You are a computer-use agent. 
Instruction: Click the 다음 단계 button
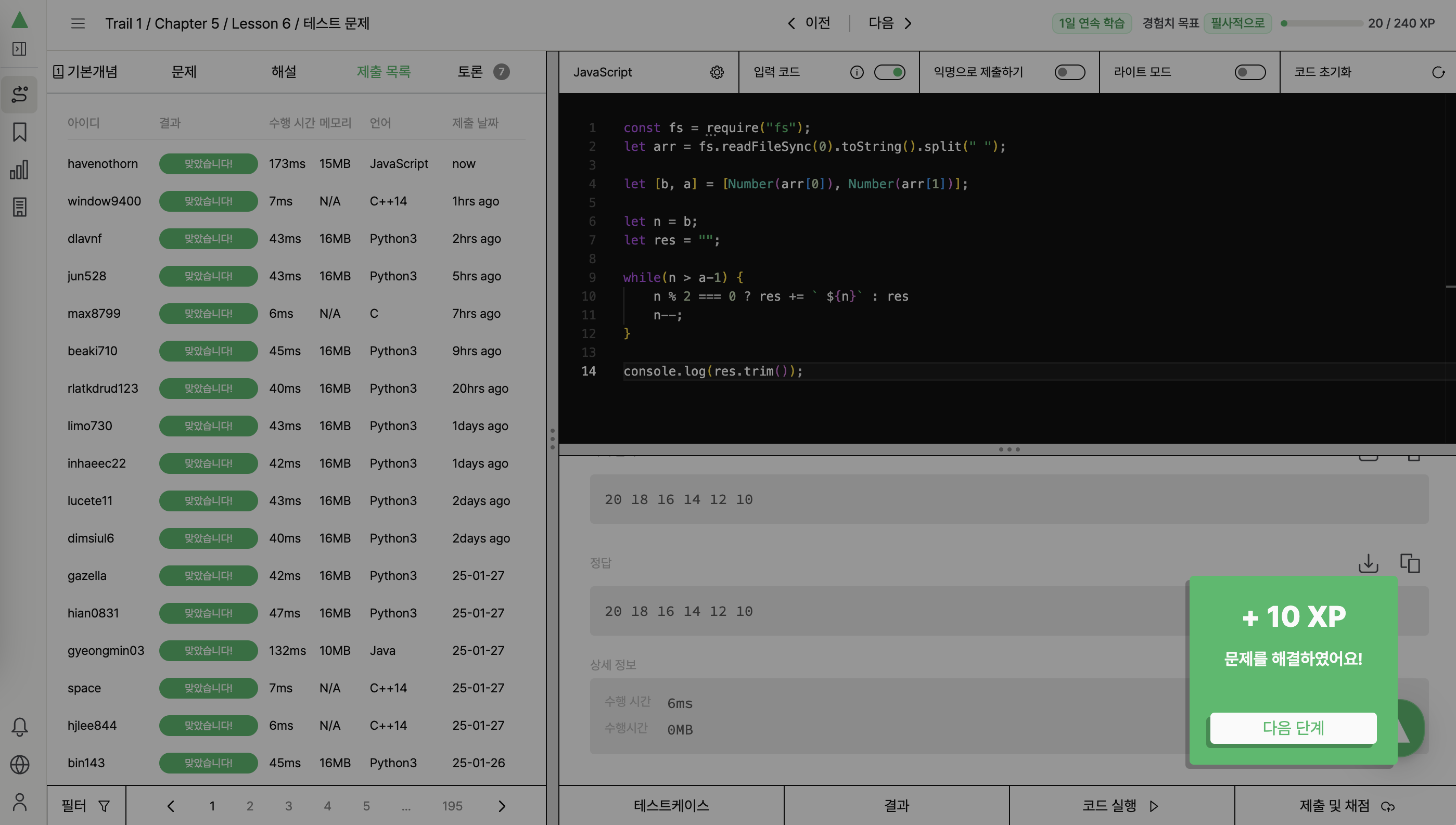coord(1293,728)
